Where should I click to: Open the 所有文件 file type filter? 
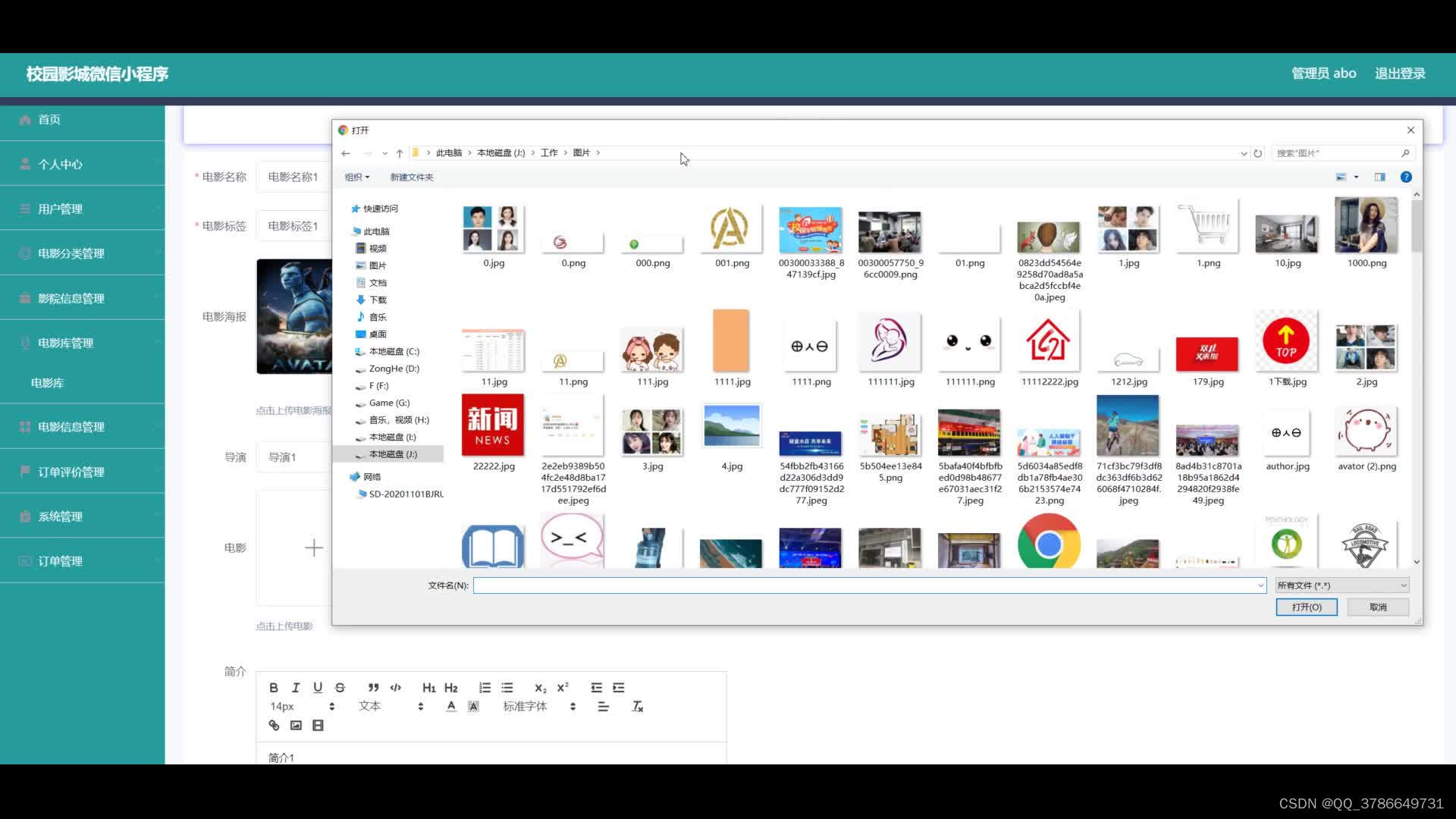[1342, 585]
